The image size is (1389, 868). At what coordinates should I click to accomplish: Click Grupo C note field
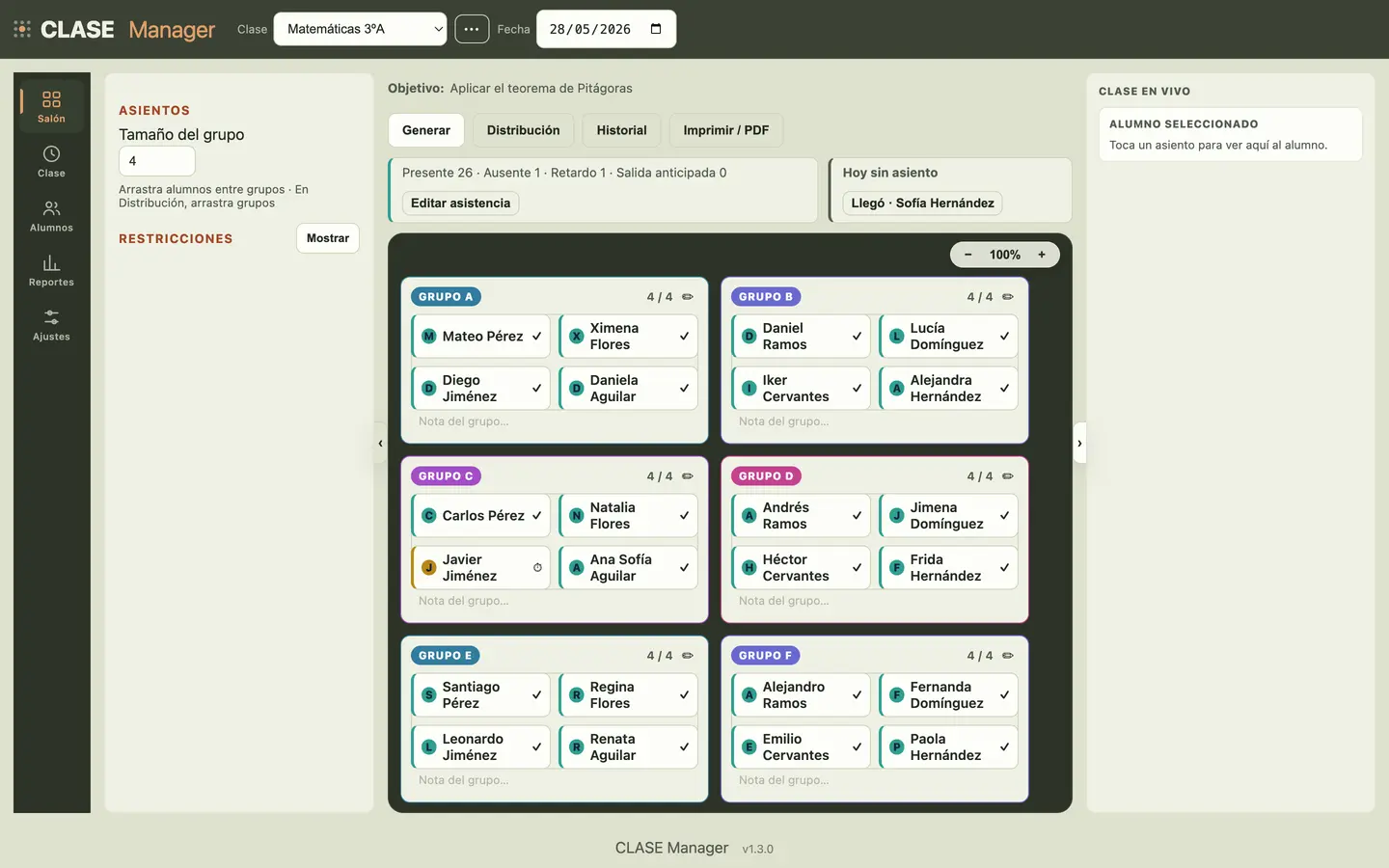tap(555, 601)
